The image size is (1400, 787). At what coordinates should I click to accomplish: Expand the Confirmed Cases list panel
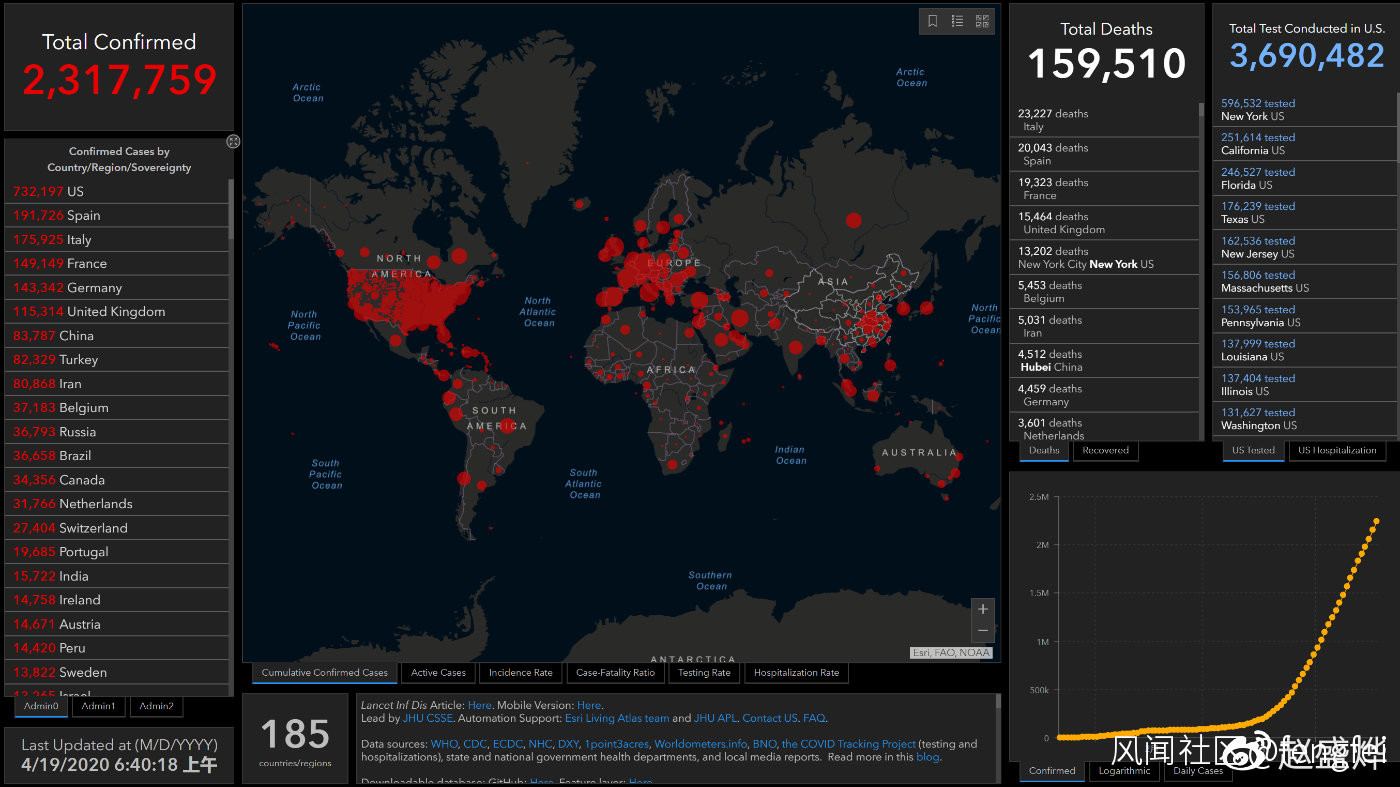(233, 141)
